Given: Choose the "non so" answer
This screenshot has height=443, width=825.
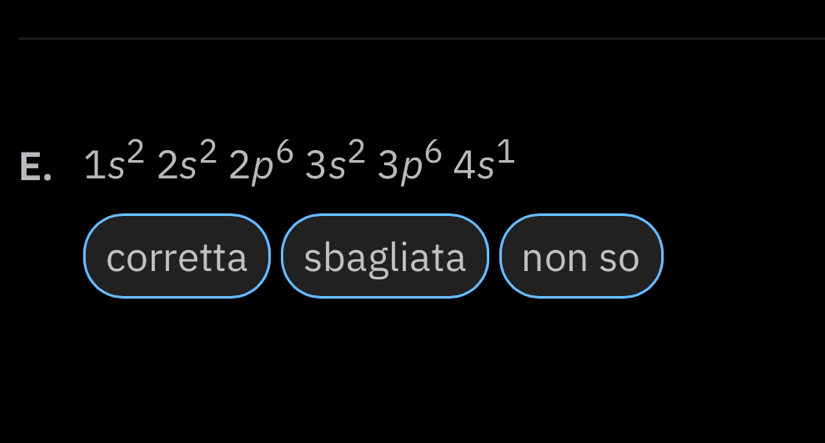Looking at the screenshot, I should pyautogui.click(x=581, y=257).
